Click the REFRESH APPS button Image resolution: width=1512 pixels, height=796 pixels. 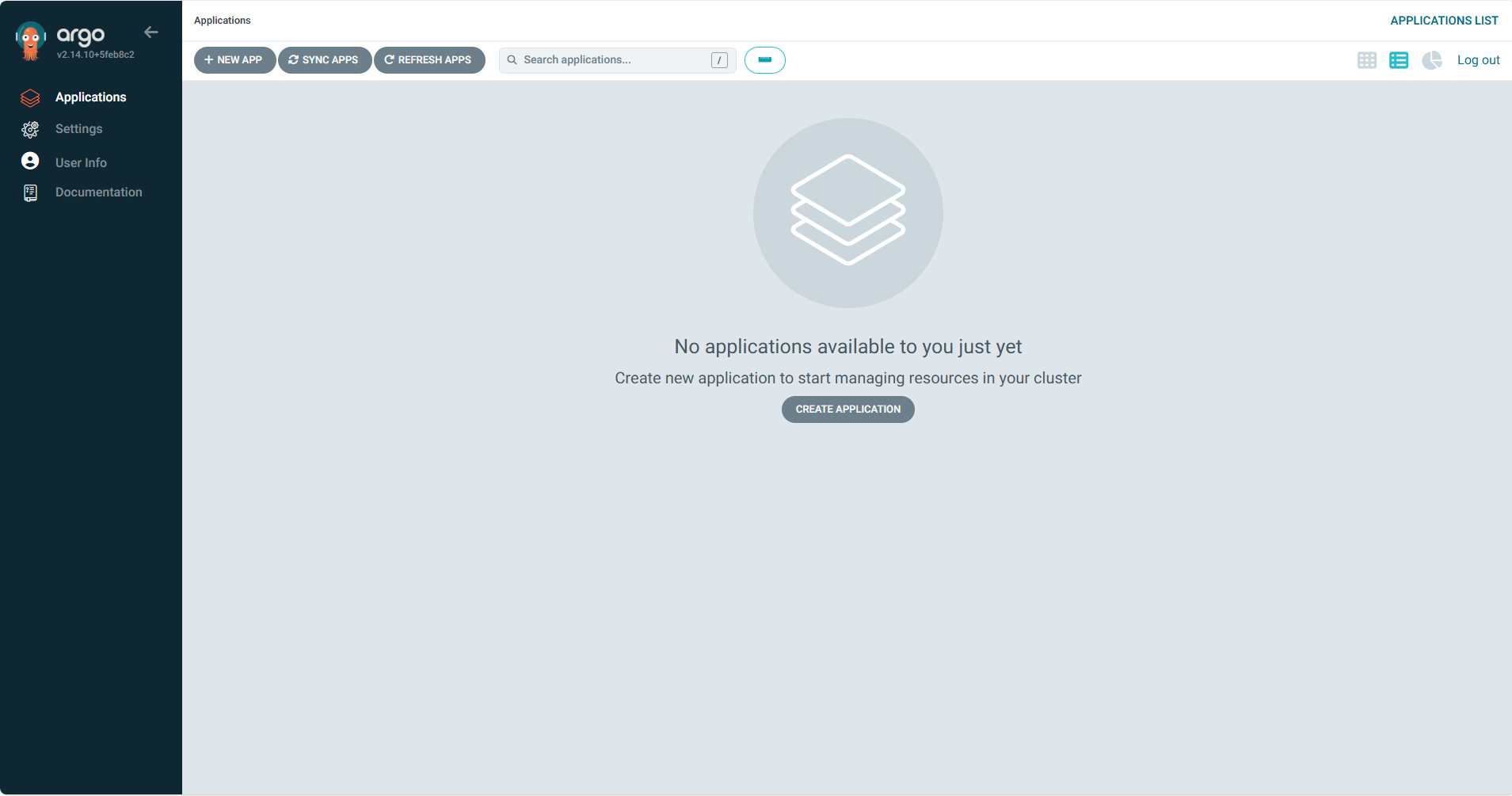[x=428, y=60]
